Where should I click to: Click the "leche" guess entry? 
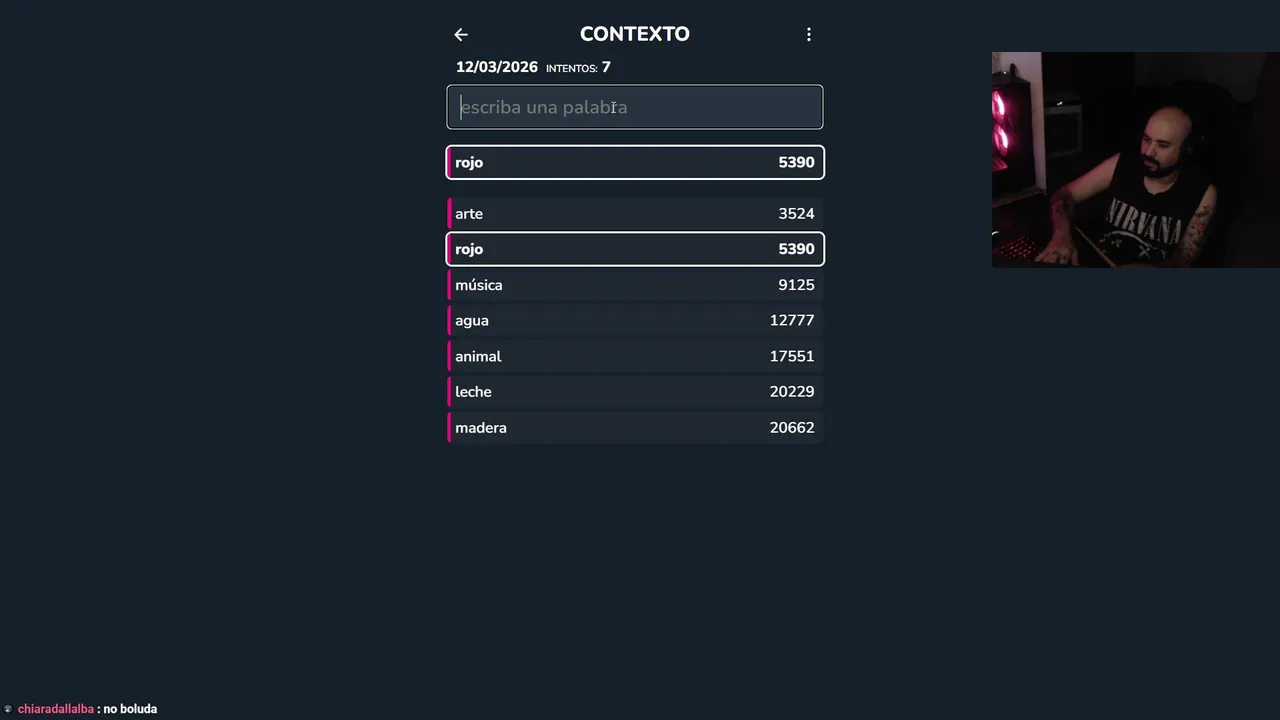(x=635, y=392)
